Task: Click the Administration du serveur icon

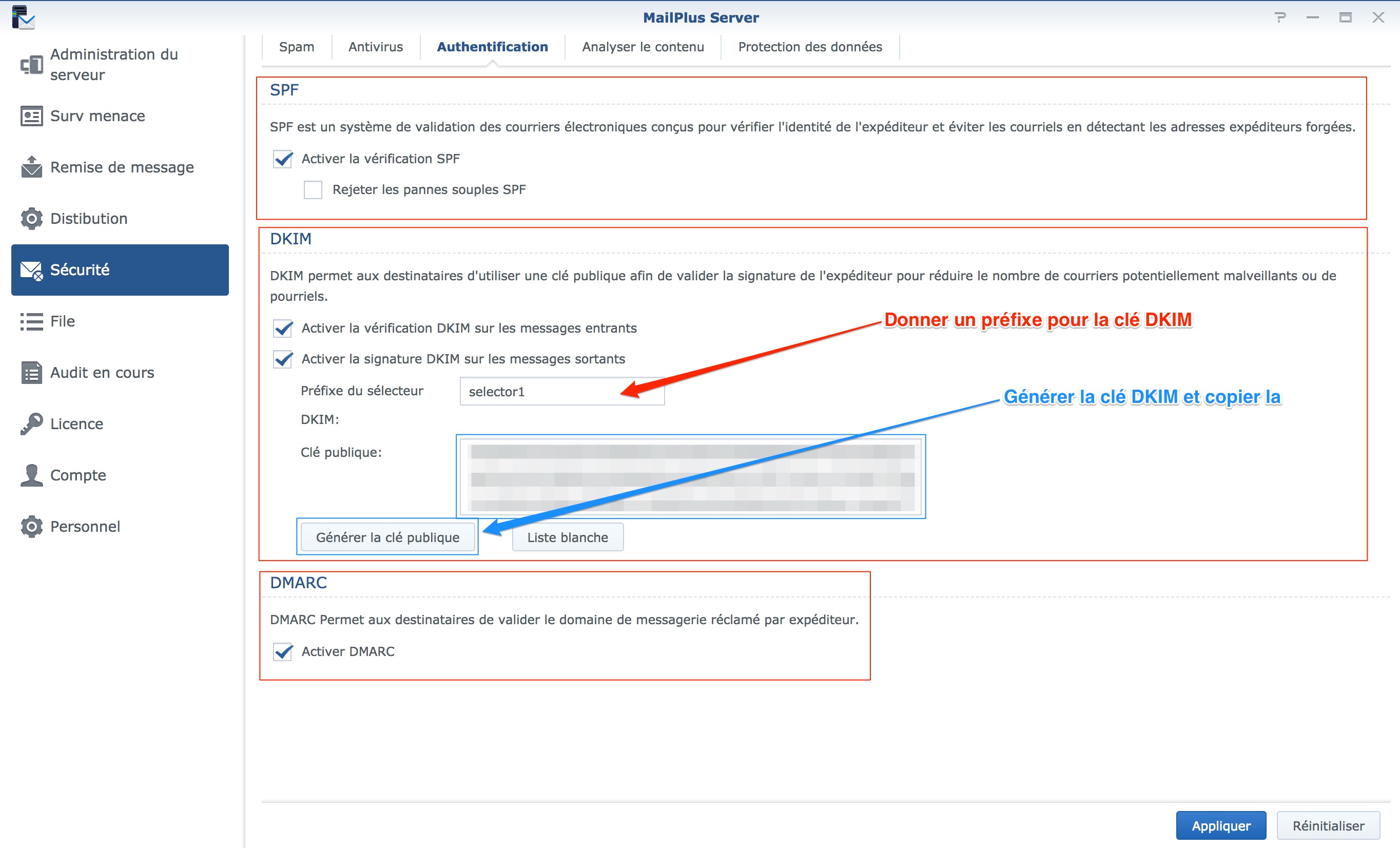Action: tap(32, 65)
